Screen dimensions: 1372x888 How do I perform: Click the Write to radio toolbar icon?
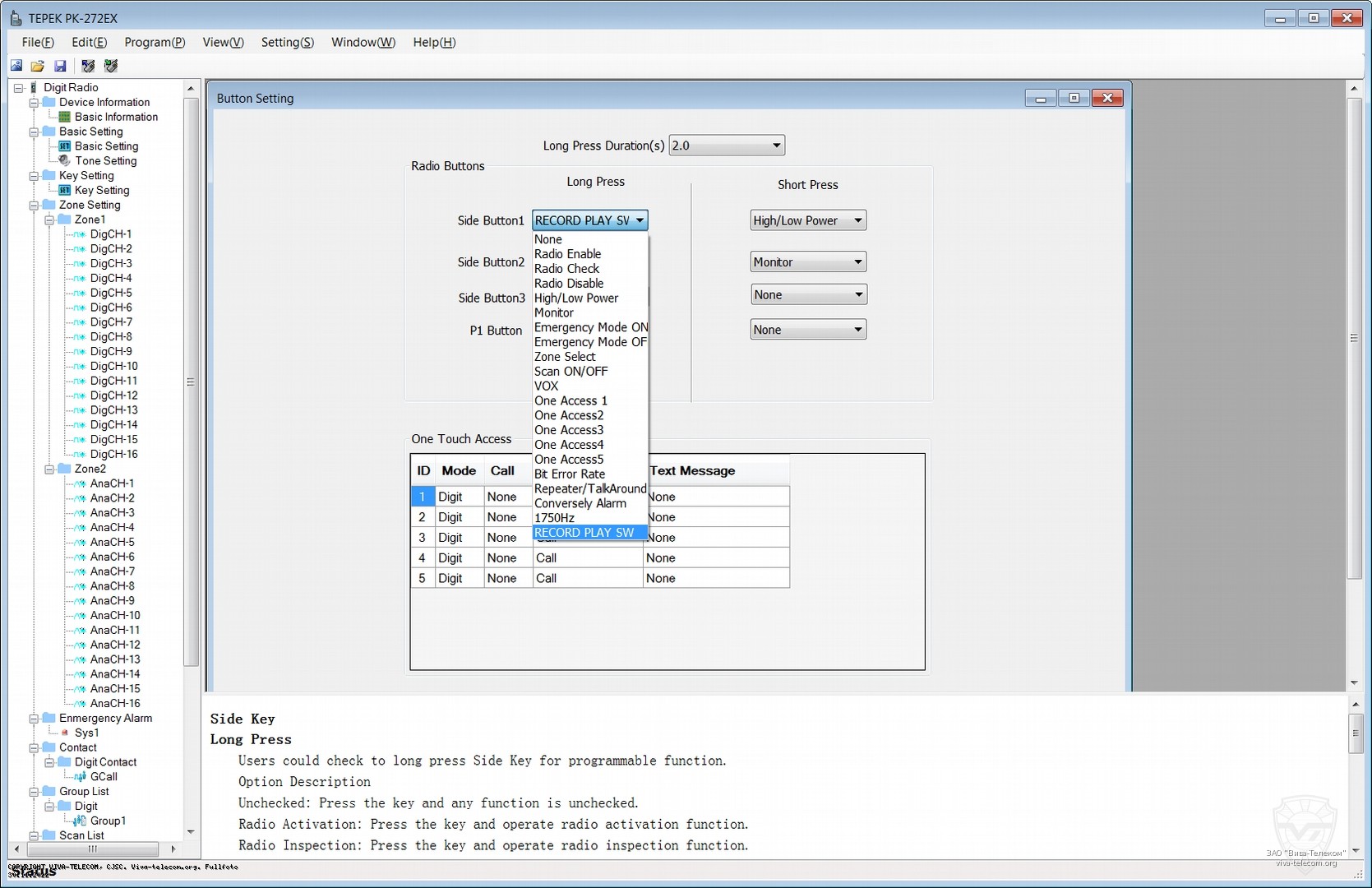pos(111,66)
